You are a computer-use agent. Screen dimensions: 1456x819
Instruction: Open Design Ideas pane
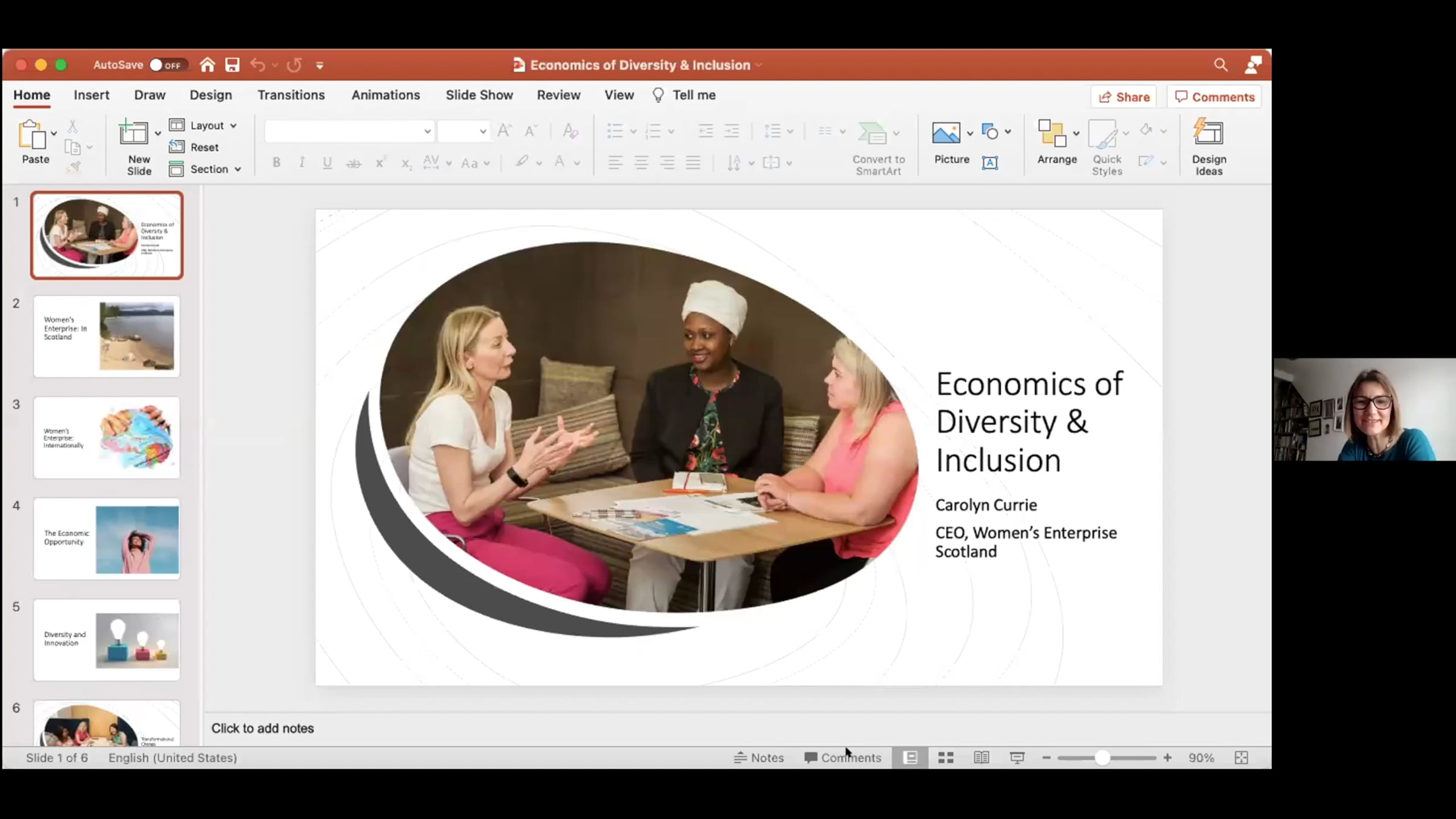(x=1208, y=147)
